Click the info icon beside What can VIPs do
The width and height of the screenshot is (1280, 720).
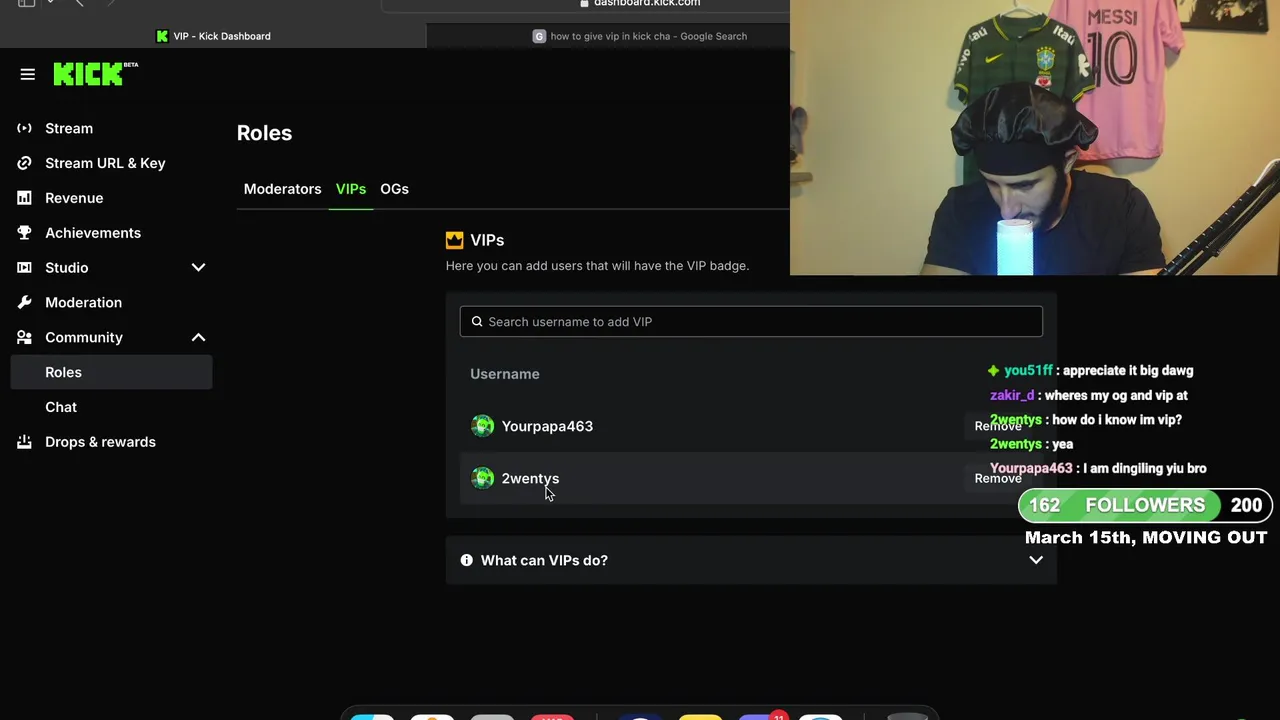pyautogui.click(x=466, y=560)
